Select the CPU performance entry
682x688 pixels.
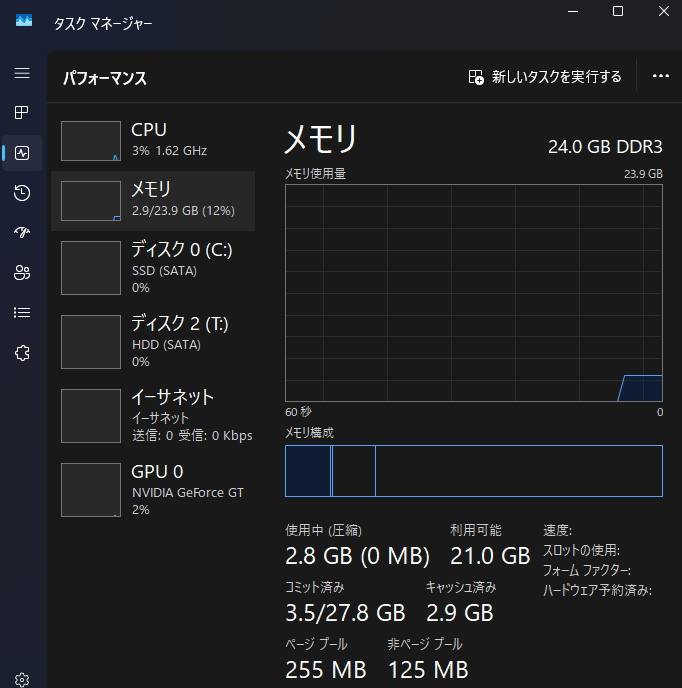point(153,140)
